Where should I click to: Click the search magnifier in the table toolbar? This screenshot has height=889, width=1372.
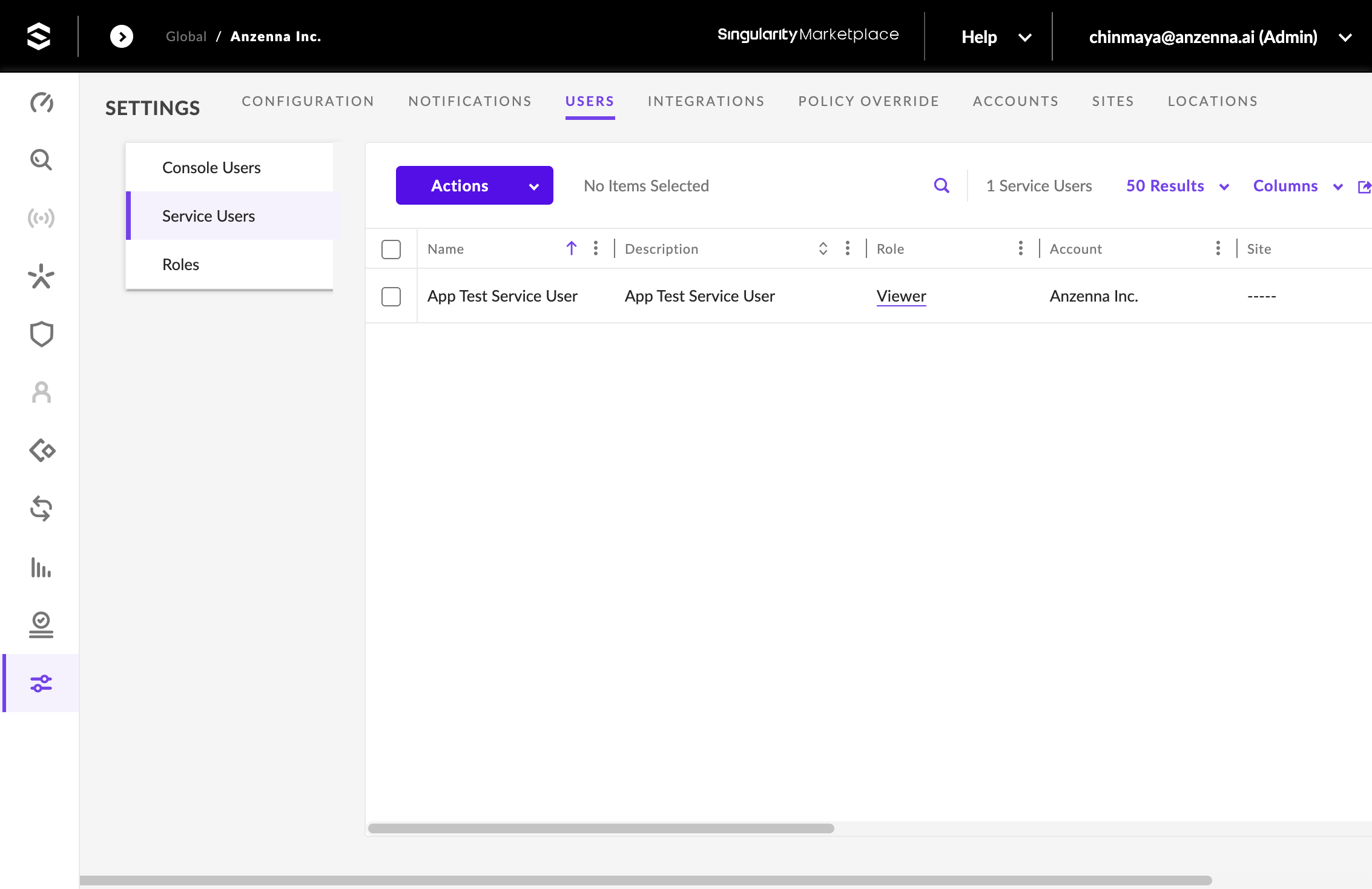tap(942, 186)
